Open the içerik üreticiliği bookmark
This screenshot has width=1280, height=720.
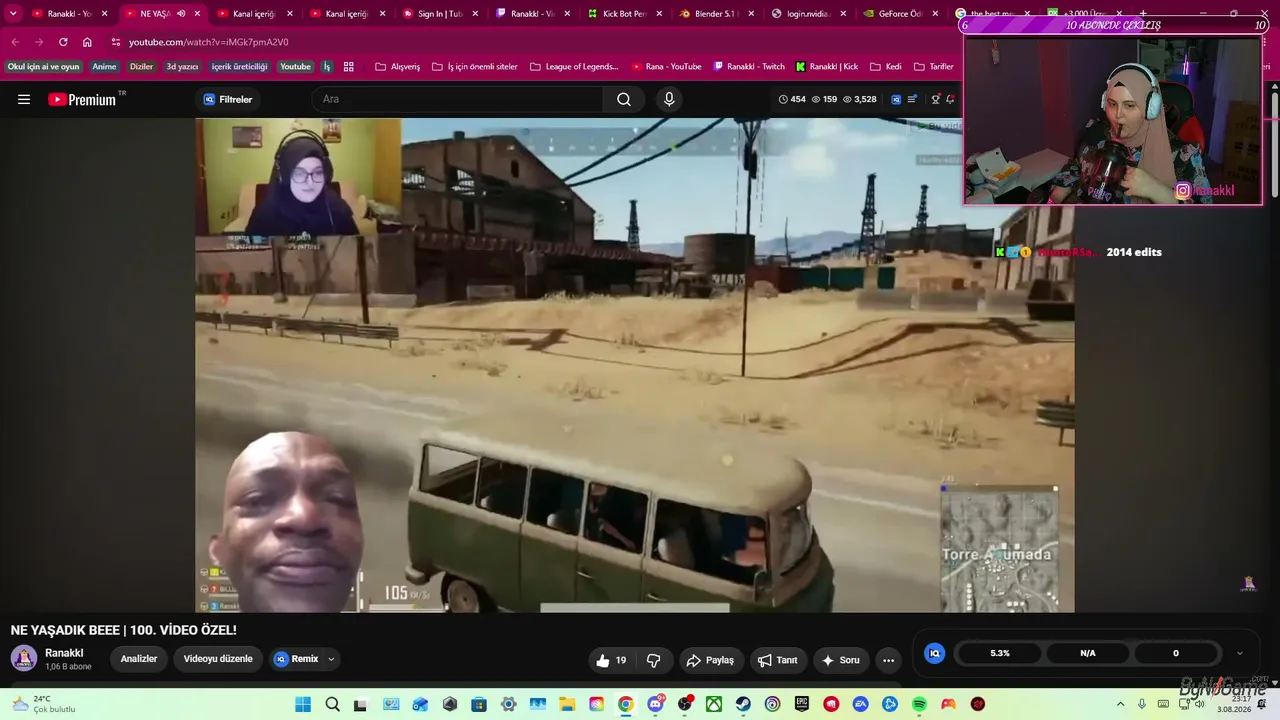(x=240, y=67)
